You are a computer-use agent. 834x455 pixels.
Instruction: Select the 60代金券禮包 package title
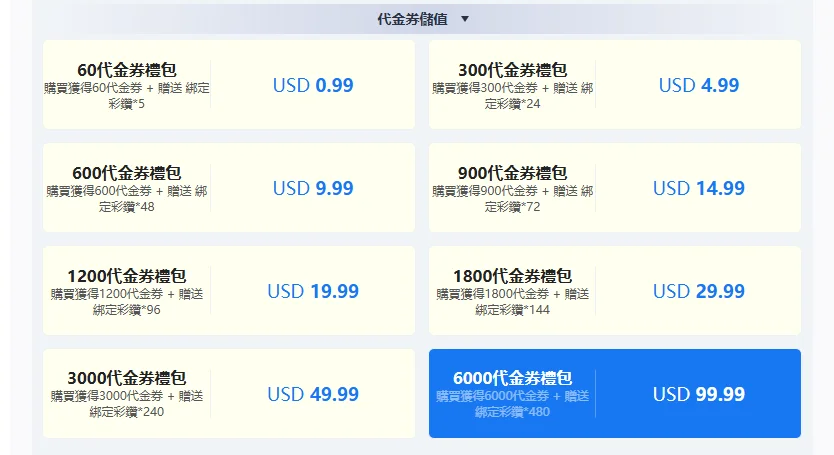point(127,70)
